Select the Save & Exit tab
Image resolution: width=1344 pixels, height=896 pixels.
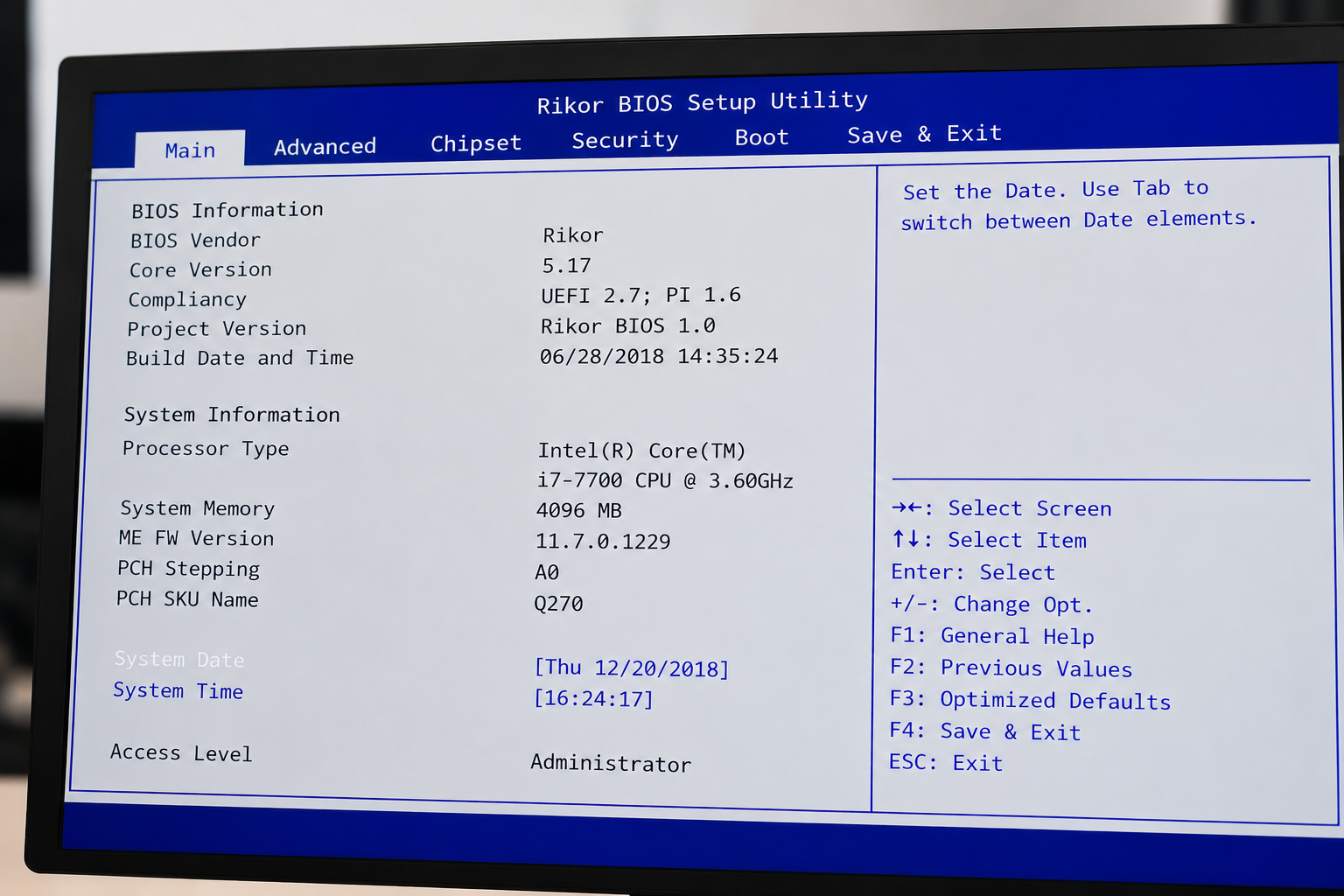point(924,134)
